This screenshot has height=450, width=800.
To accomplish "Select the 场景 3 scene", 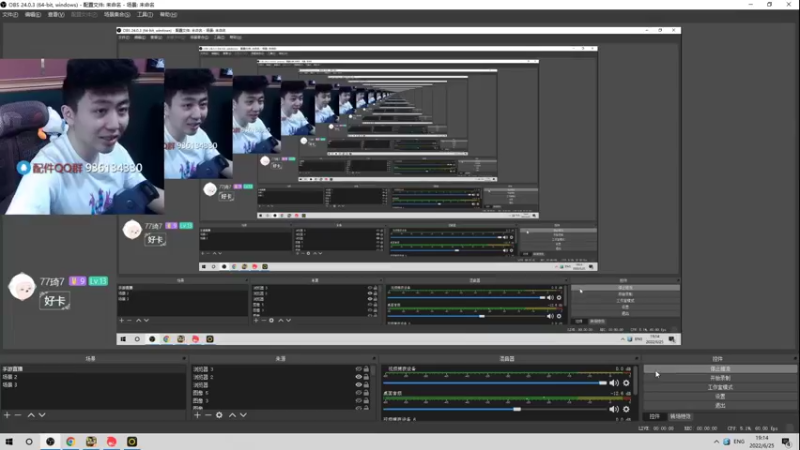I will click(93, 385).
